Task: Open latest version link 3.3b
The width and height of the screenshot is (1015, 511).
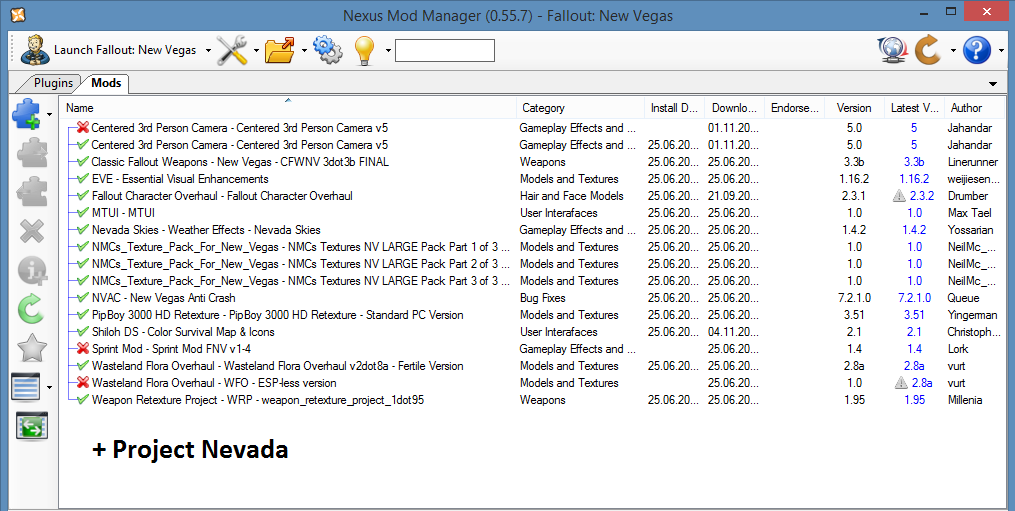Action: (914, 161)
